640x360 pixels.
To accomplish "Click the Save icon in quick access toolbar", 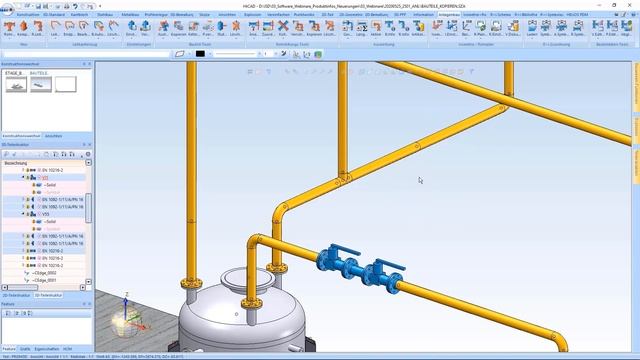I will click(x=38, y=6).
